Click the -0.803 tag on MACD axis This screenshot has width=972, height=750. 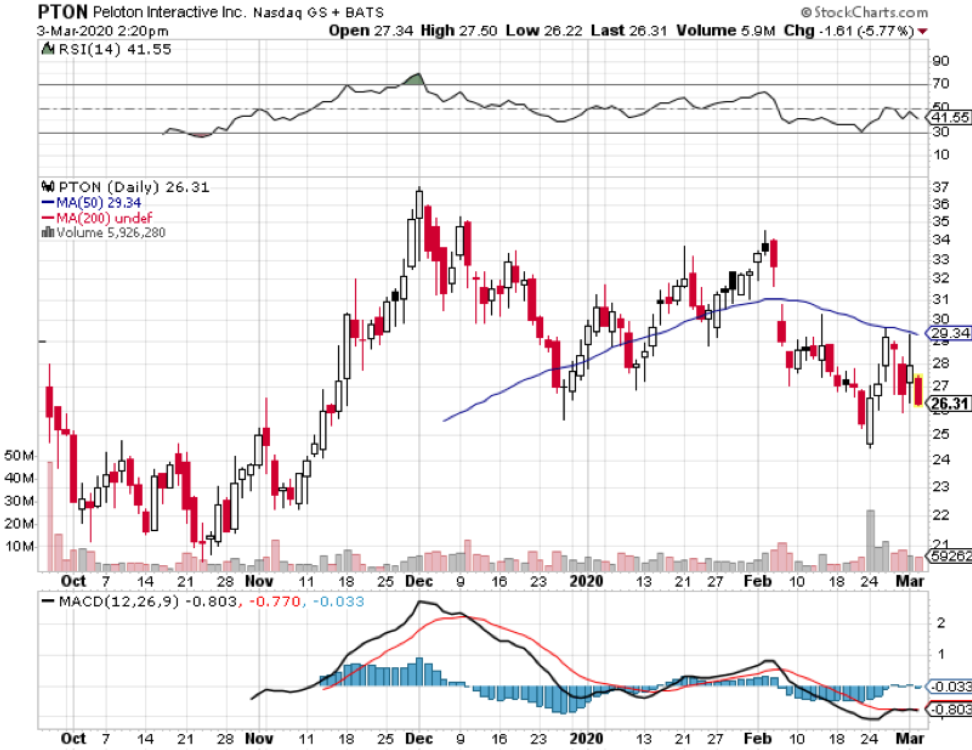tap(949, 709)
